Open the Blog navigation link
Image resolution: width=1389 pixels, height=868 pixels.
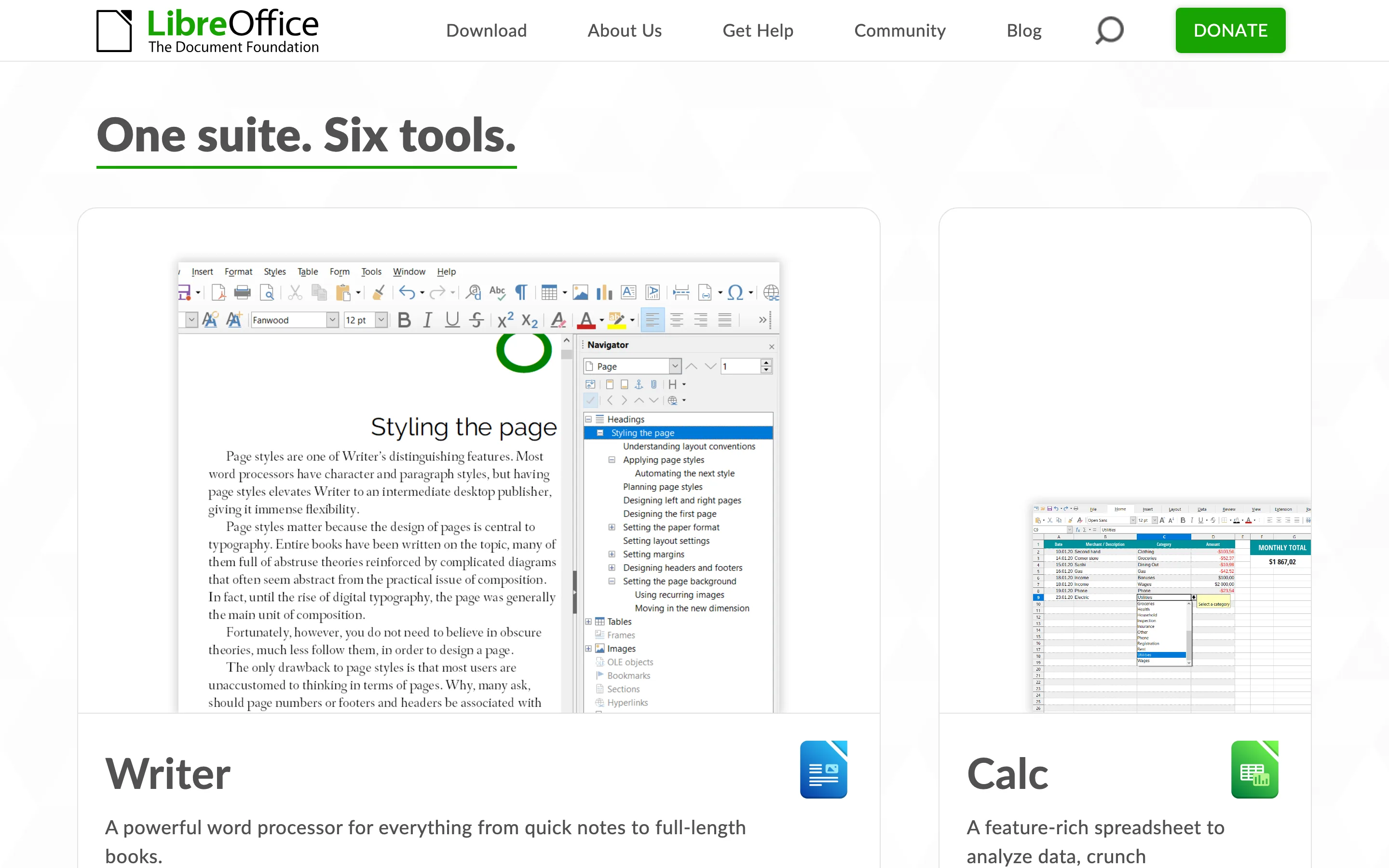click(1024, 30)
